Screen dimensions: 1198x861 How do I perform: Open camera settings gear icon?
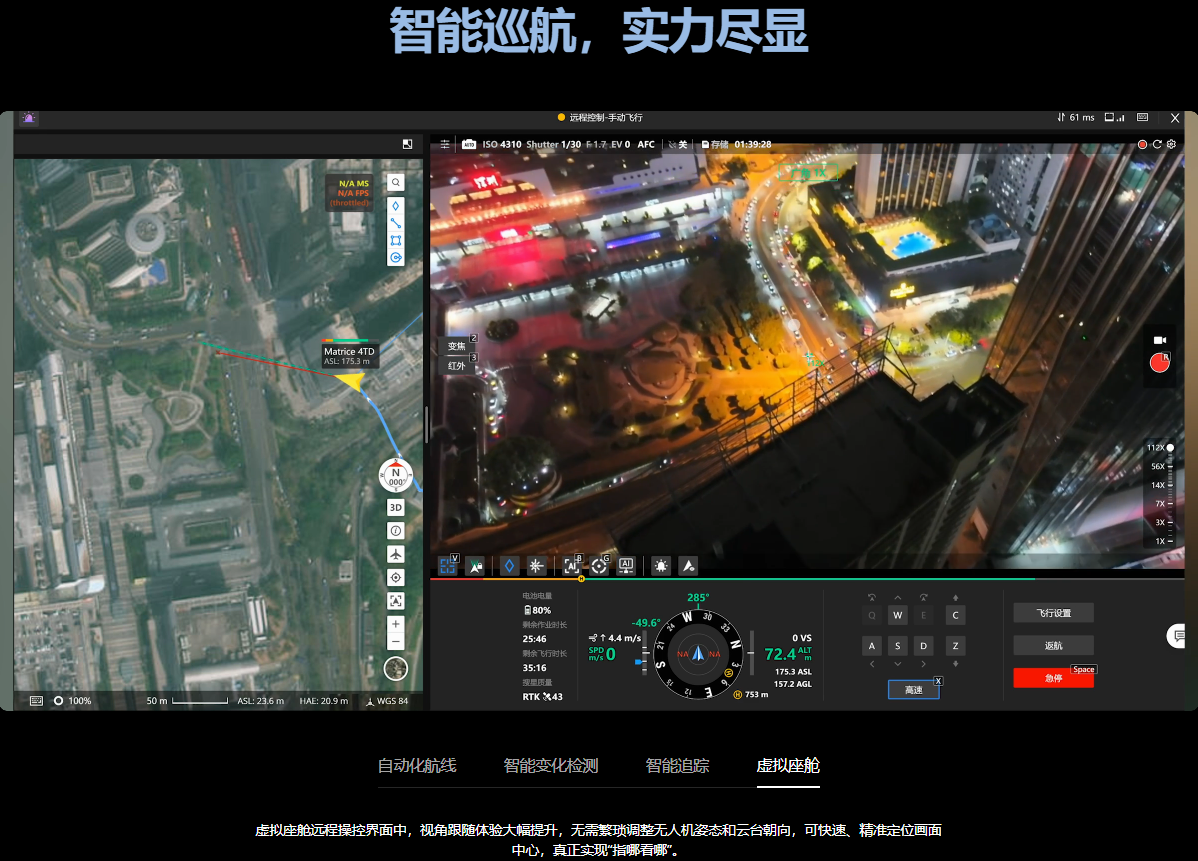(1172, 145)
